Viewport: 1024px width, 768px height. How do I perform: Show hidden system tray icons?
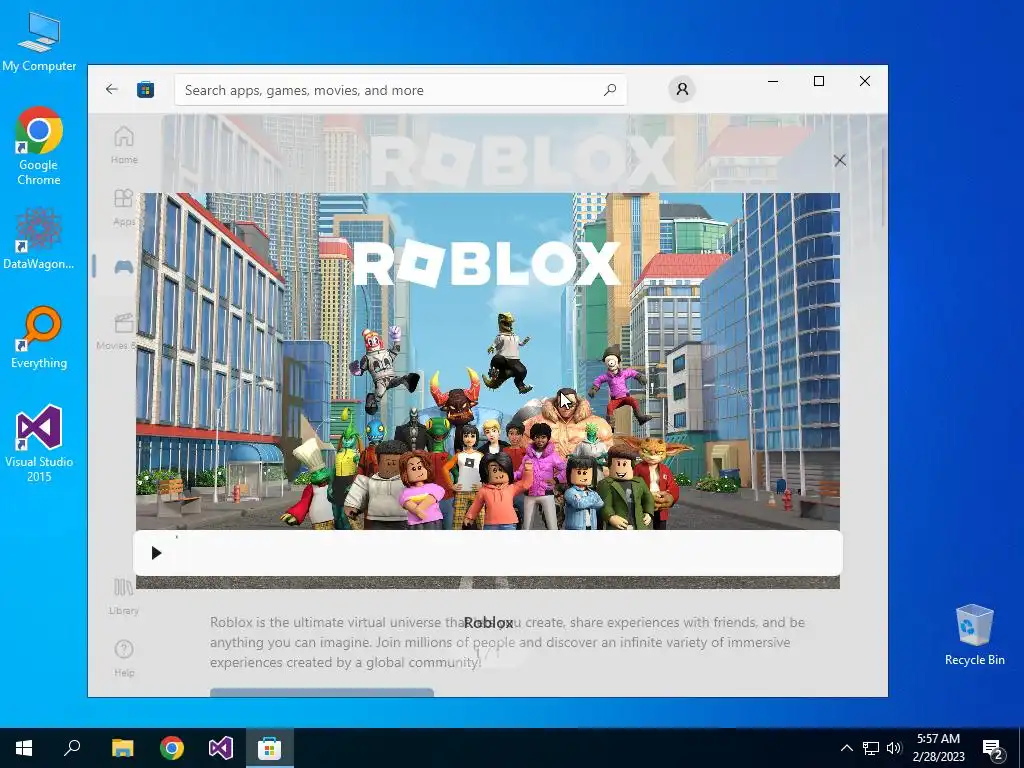(x=846, y=748)
